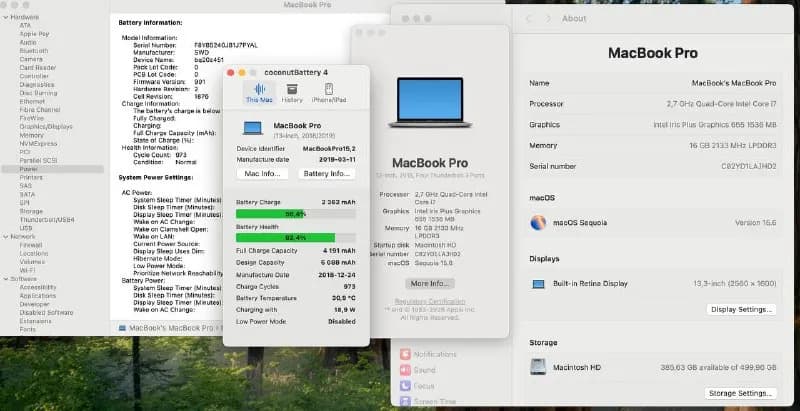Select This Mac tab in coconutBattery

coord(259,93)
